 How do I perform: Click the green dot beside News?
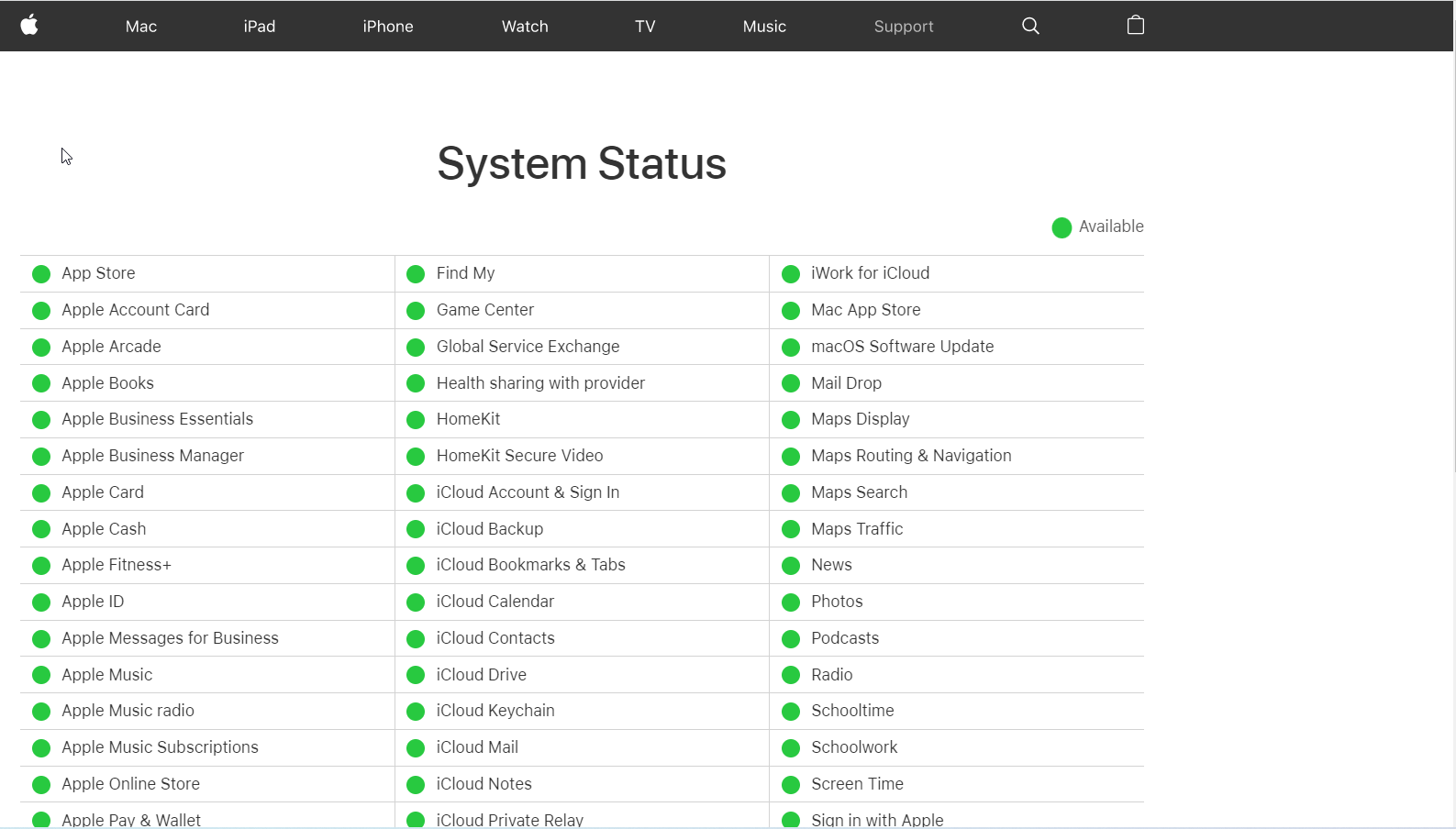point(791,566)
